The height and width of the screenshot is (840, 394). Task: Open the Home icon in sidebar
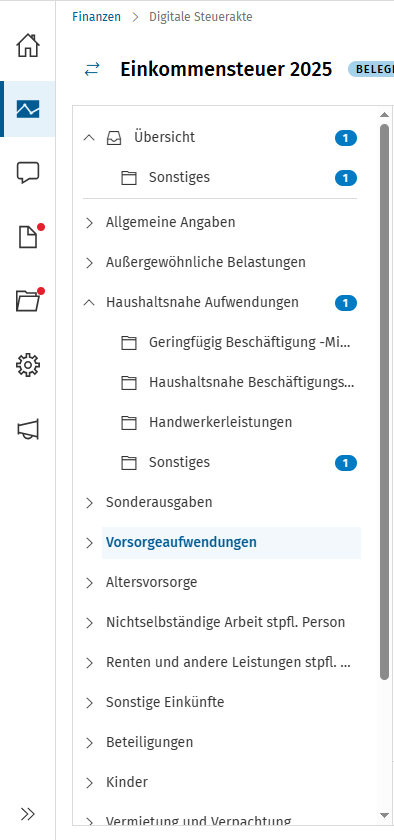28,45
